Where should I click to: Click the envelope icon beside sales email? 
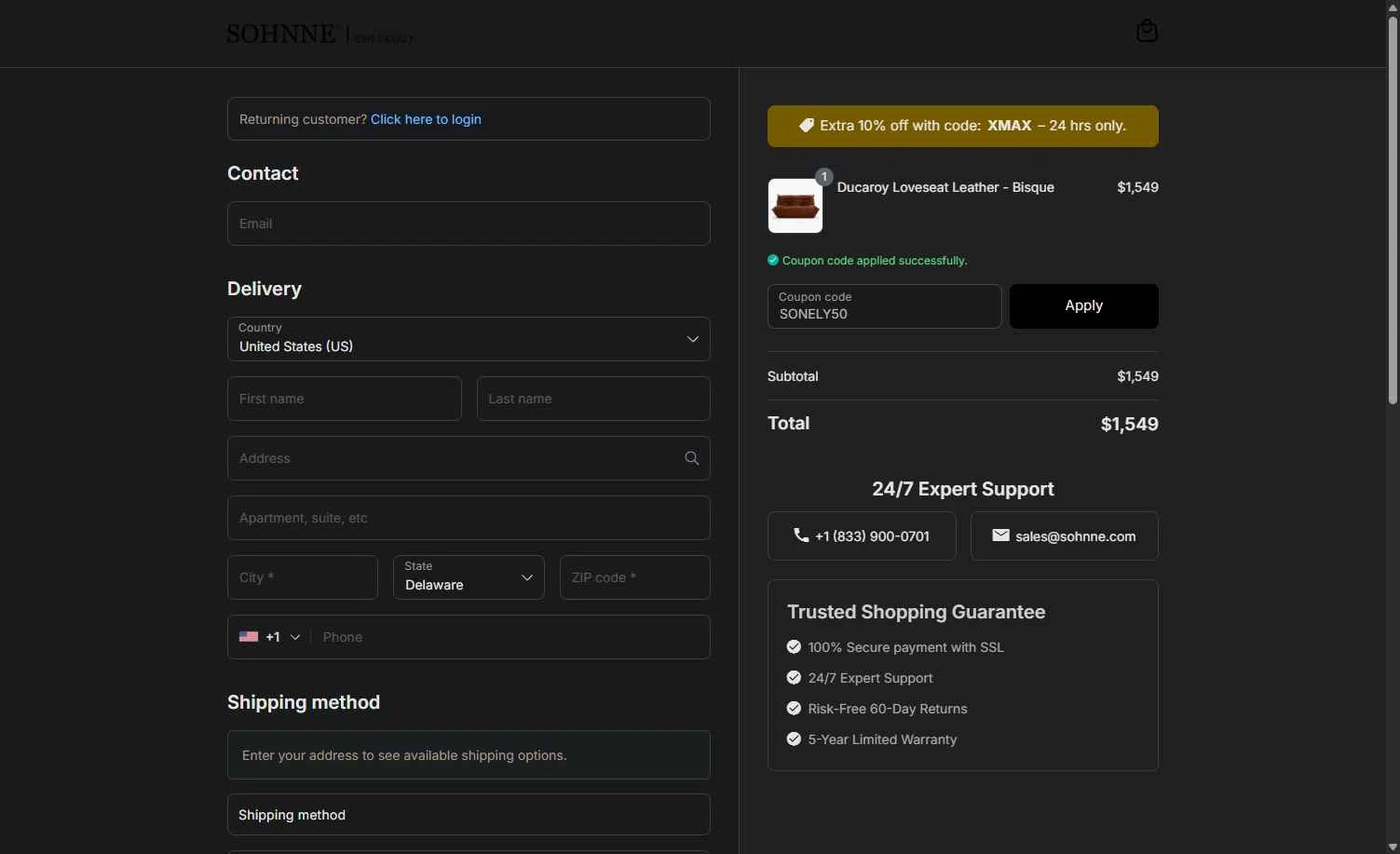[x=1000, y=535]
